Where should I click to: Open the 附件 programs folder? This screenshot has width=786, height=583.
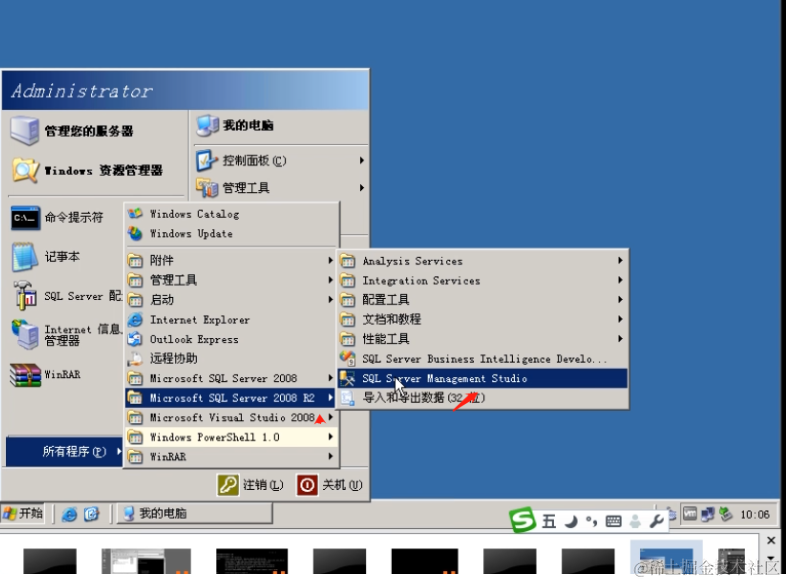pyautogui.click(x=231, y=260)
